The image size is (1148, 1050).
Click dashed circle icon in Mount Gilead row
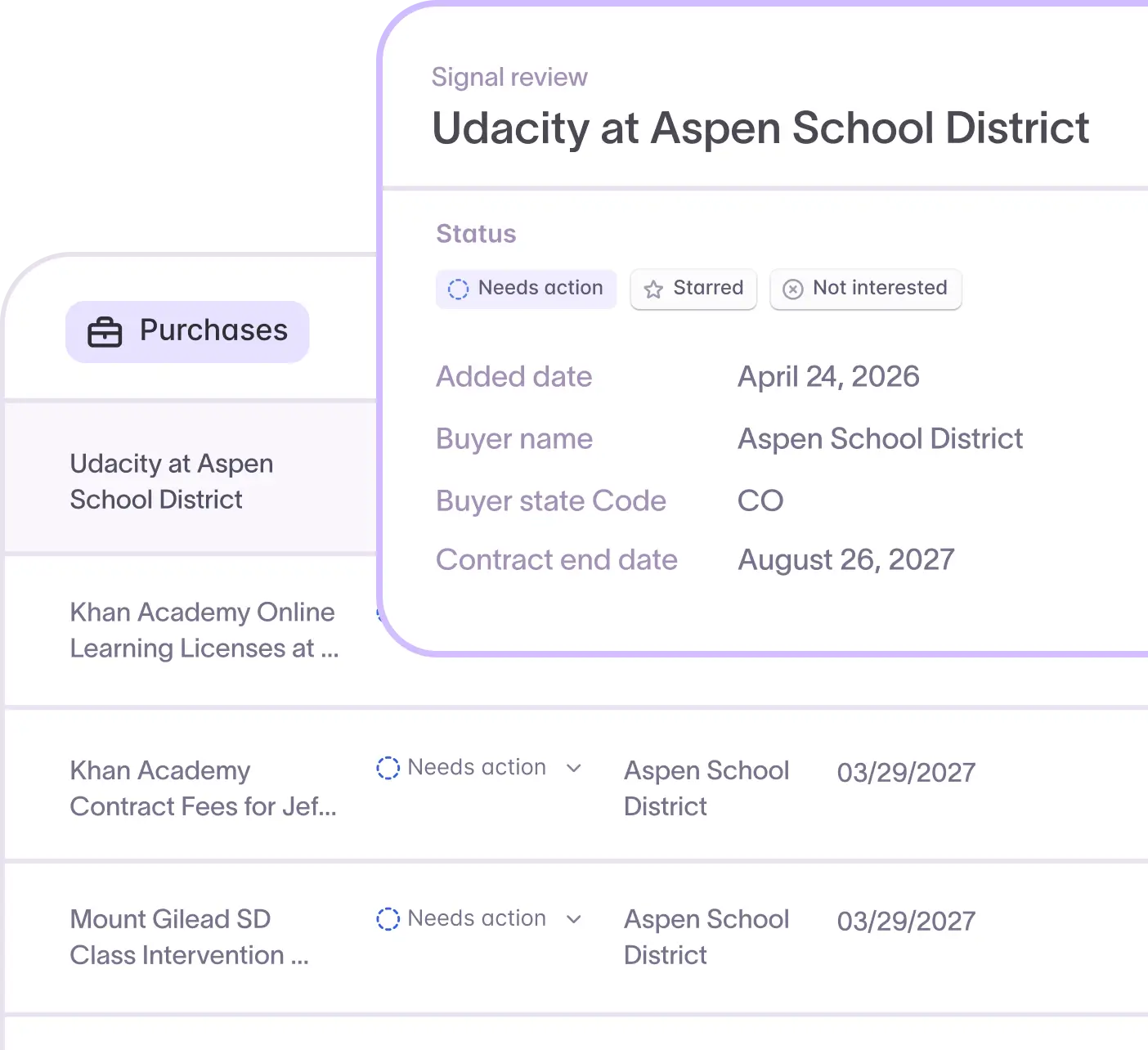[388, 918]
